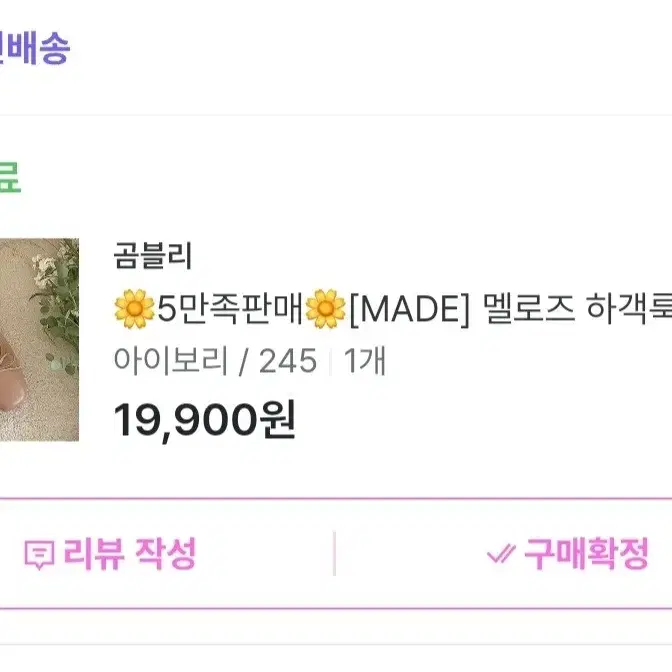672x672 pixels.
Task: Click the pink-outlined action bar
Action: pyautogui.click(x=336, y=553)
